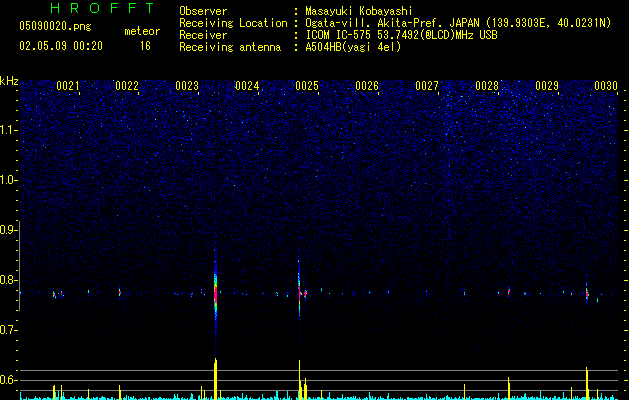Click the 0026 time marker

point(367,86)
